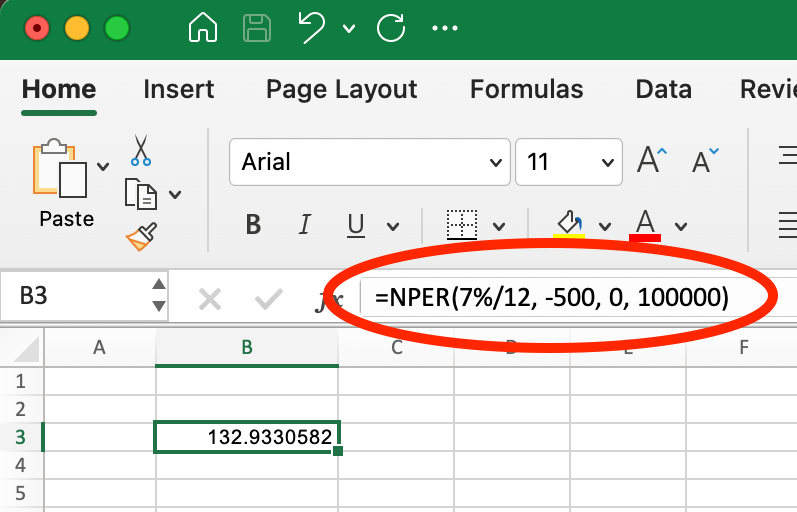Click the Home icon in title bar
Image resolution: width=797 pixels, height=512 pixels.
tap(203, 27)
